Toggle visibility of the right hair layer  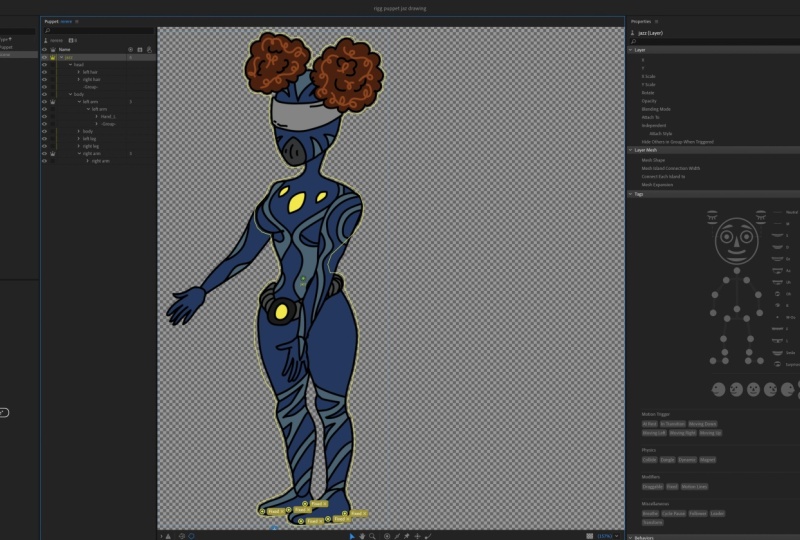click(x=44, y=80)
